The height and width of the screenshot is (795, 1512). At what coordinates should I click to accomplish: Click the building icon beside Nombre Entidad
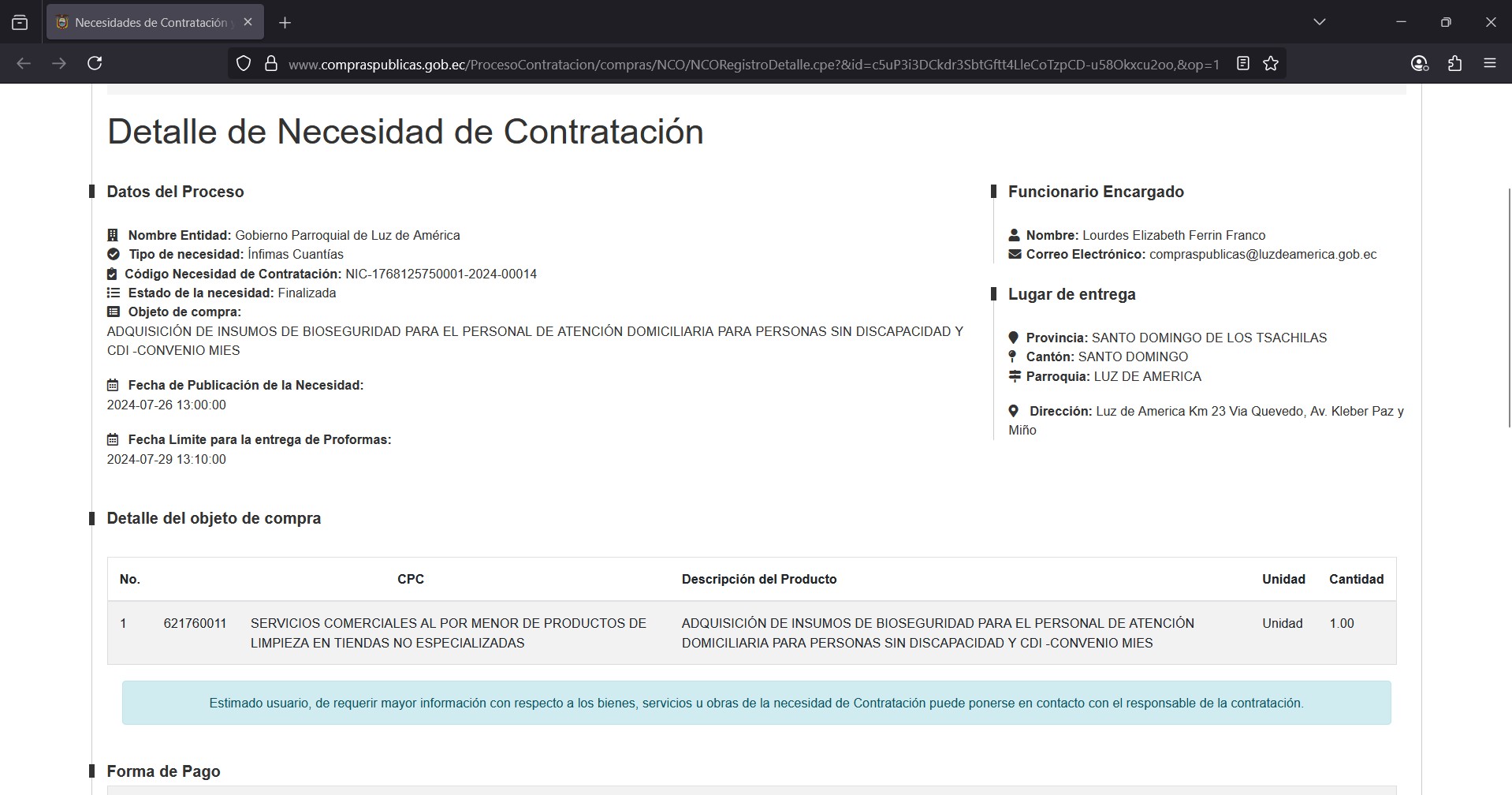113,235
